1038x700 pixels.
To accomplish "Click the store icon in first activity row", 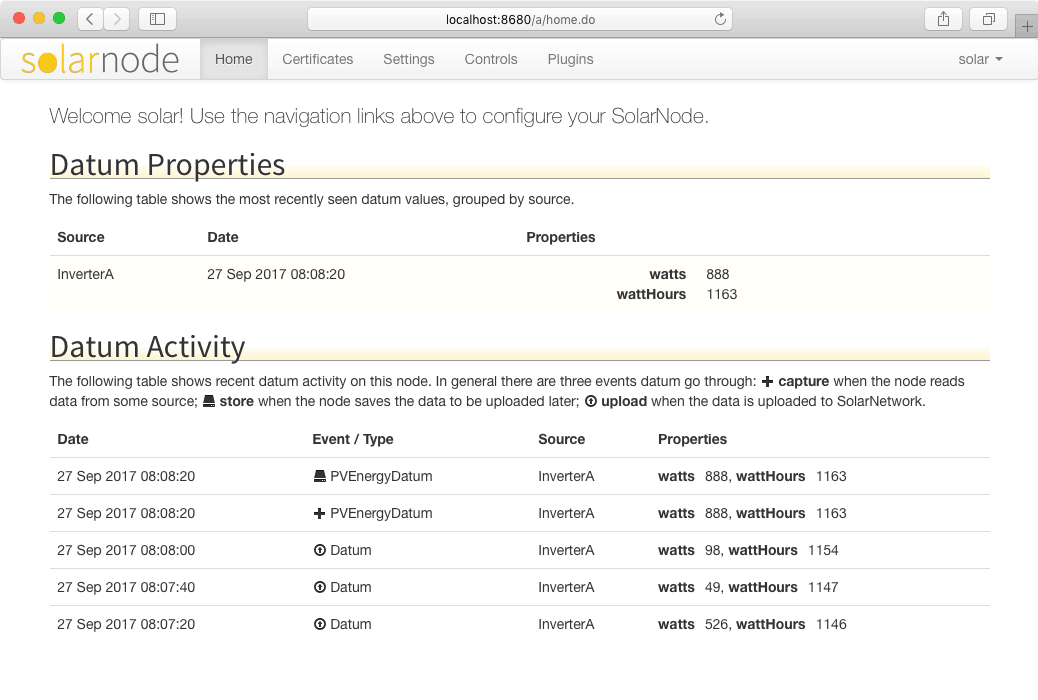I will click(320, 477).
